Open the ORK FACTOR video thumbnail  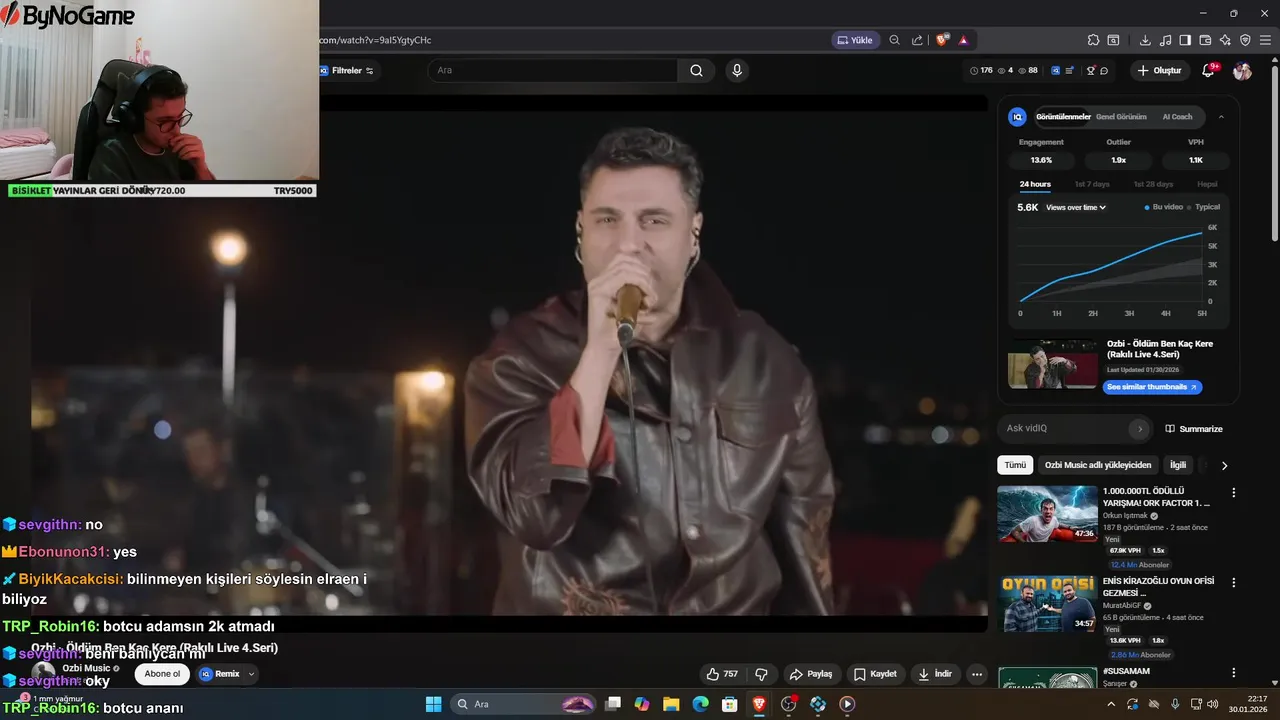pyautogui.click(x=1047, y=514)
